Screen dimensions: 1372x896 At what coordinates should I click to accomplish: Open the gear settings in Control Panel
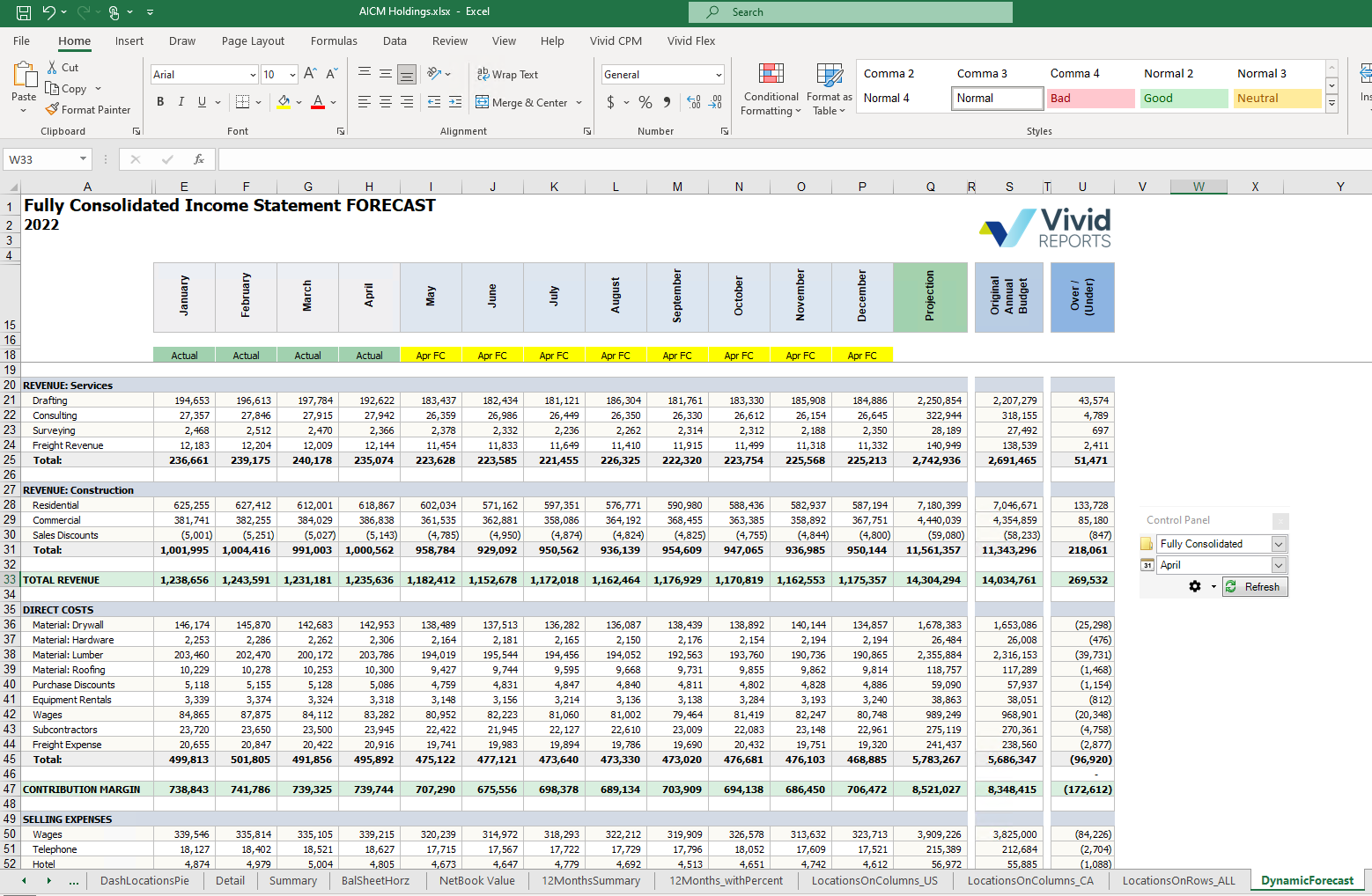pos(1195,586)
